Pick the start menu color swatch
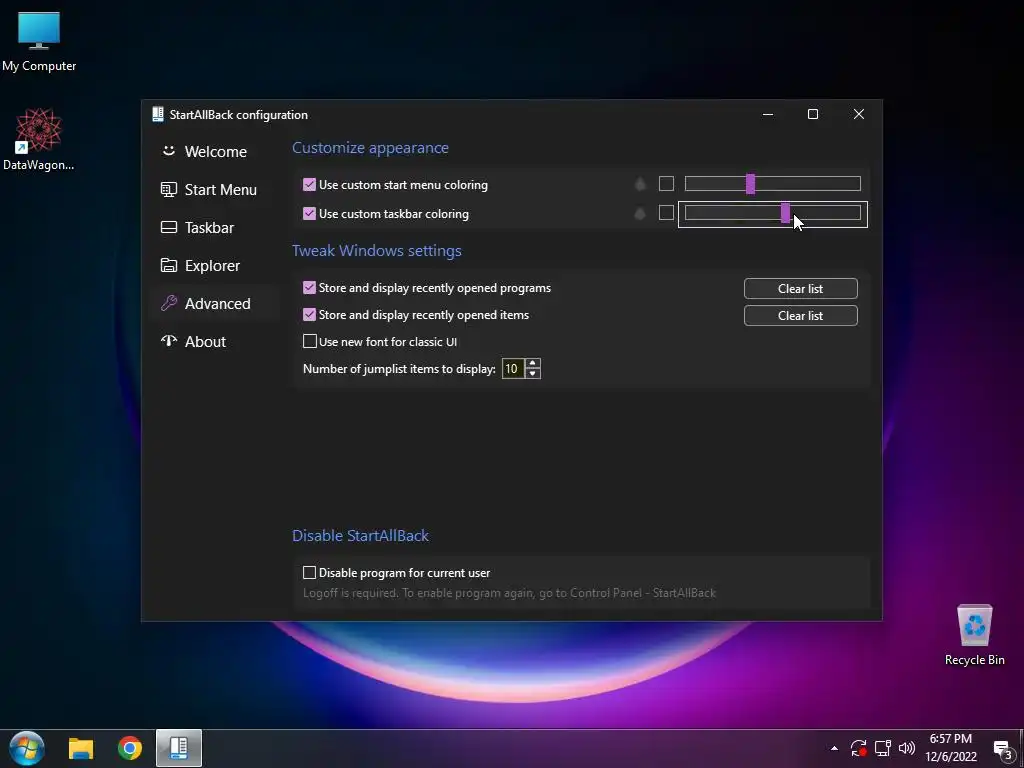 pos(666,184)
